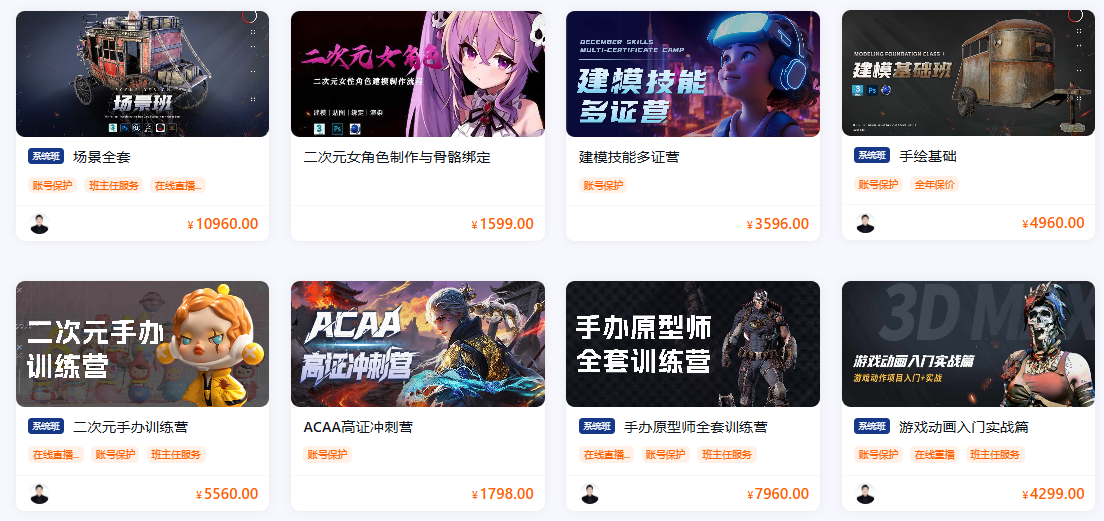Click 系统班 badge beside 场景全套
Viewport: 1104px width, 521px height.
[x=46, y=156]
